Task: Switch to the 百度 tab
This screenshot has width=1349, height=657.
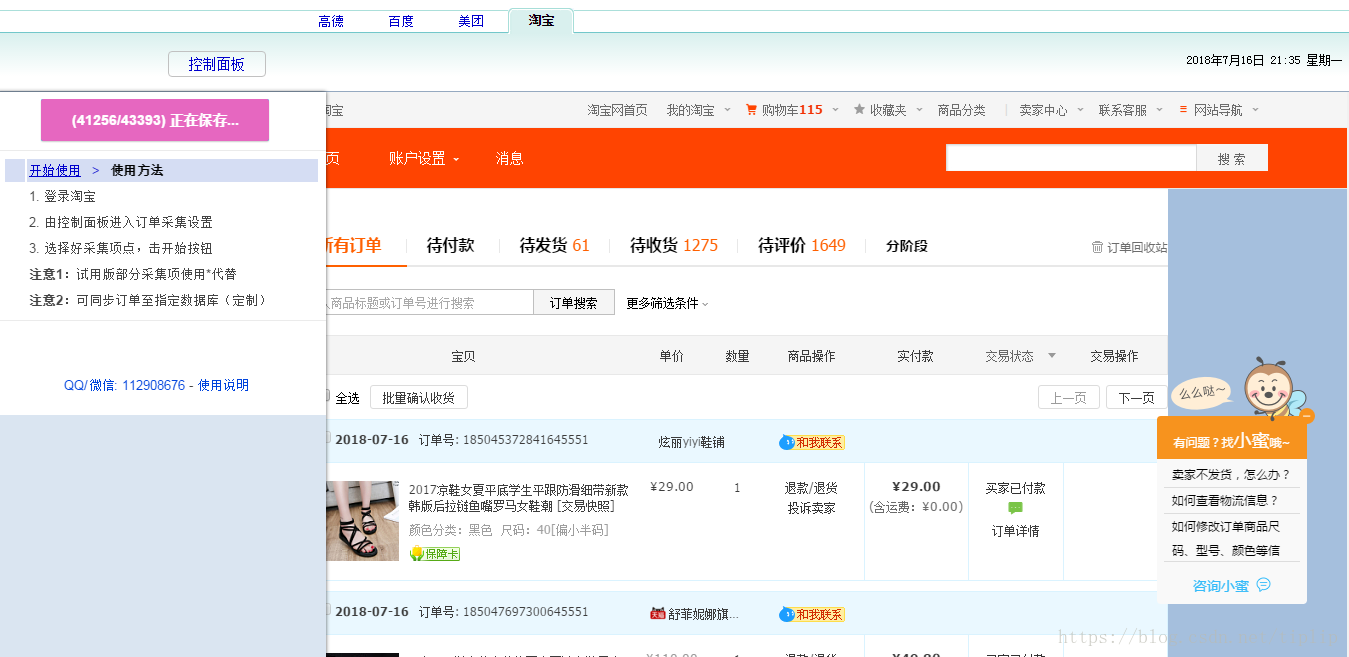Action: [x=401, y=21]
